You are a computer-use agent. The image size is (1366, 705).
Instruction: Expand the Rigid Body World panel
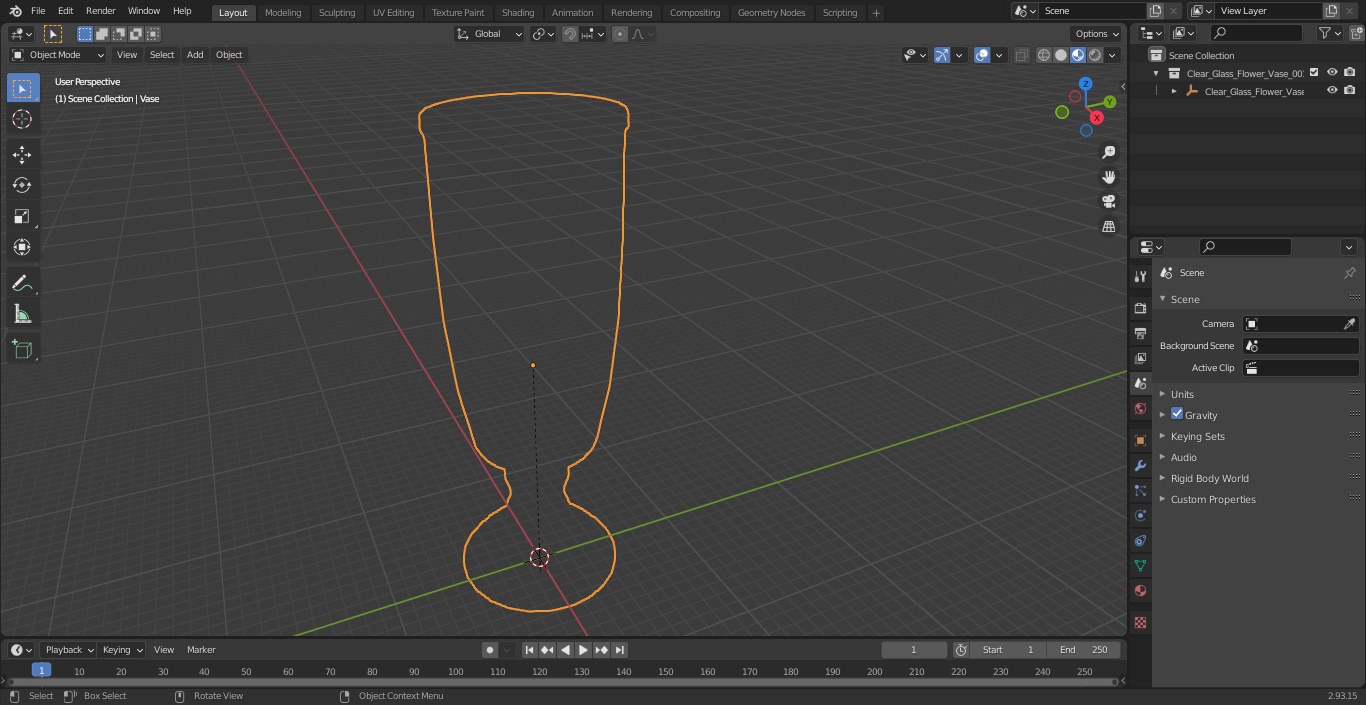coord(1209,478)
